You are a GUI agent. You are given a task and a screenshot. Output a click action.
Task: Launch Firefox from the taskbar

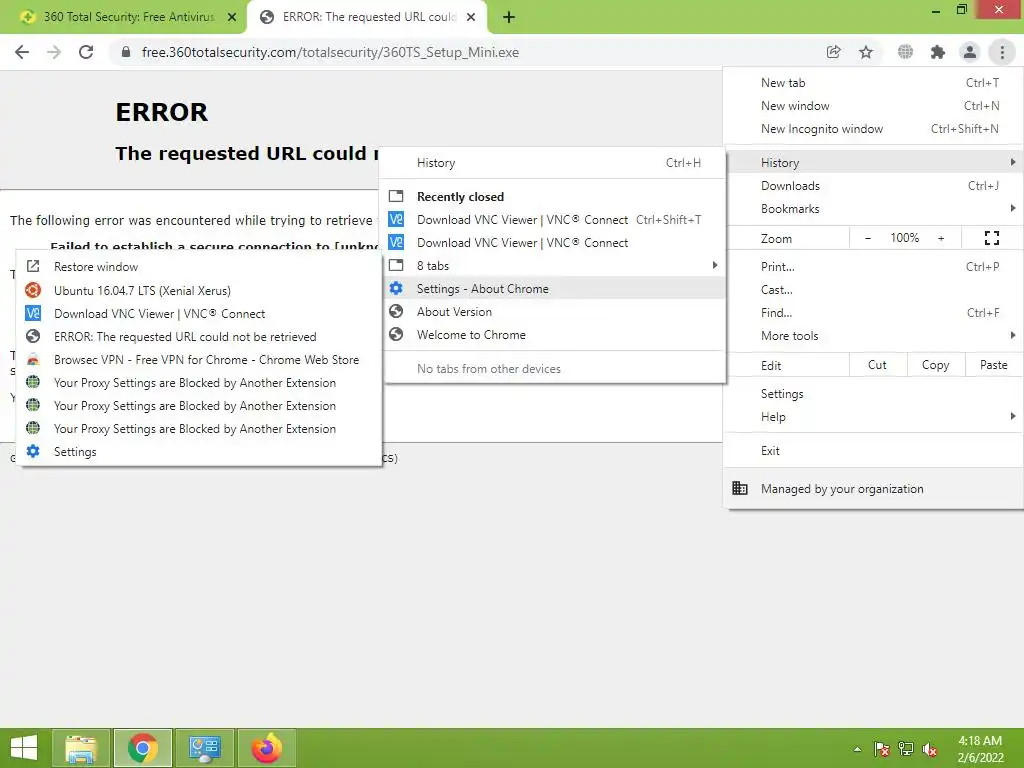[266, 748]
